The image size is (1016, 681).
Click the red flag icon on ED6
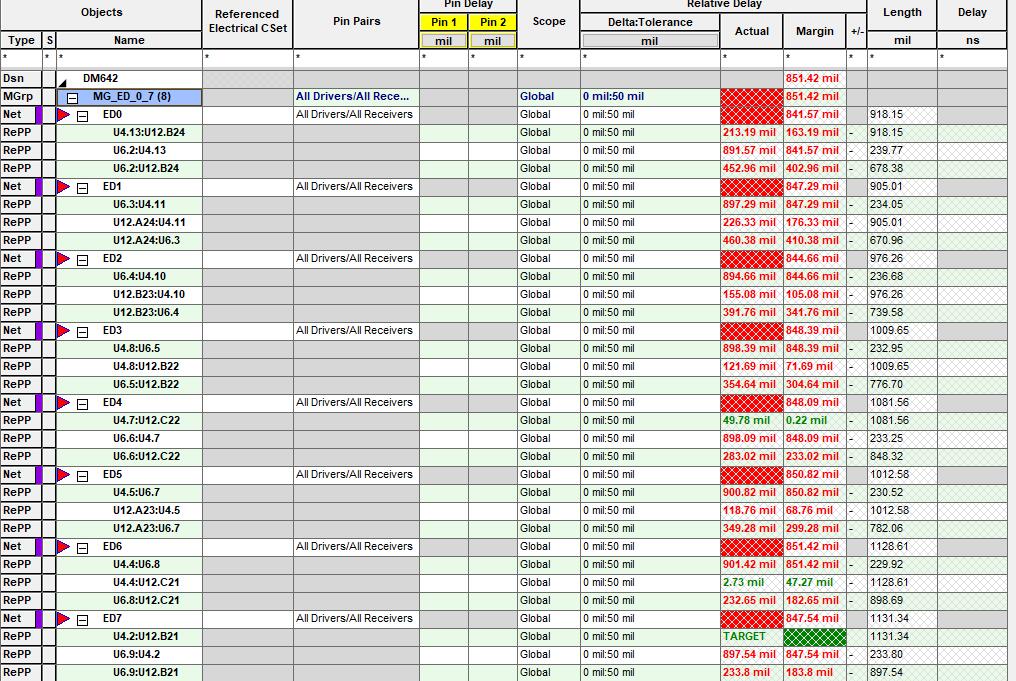tap(64, 546)
